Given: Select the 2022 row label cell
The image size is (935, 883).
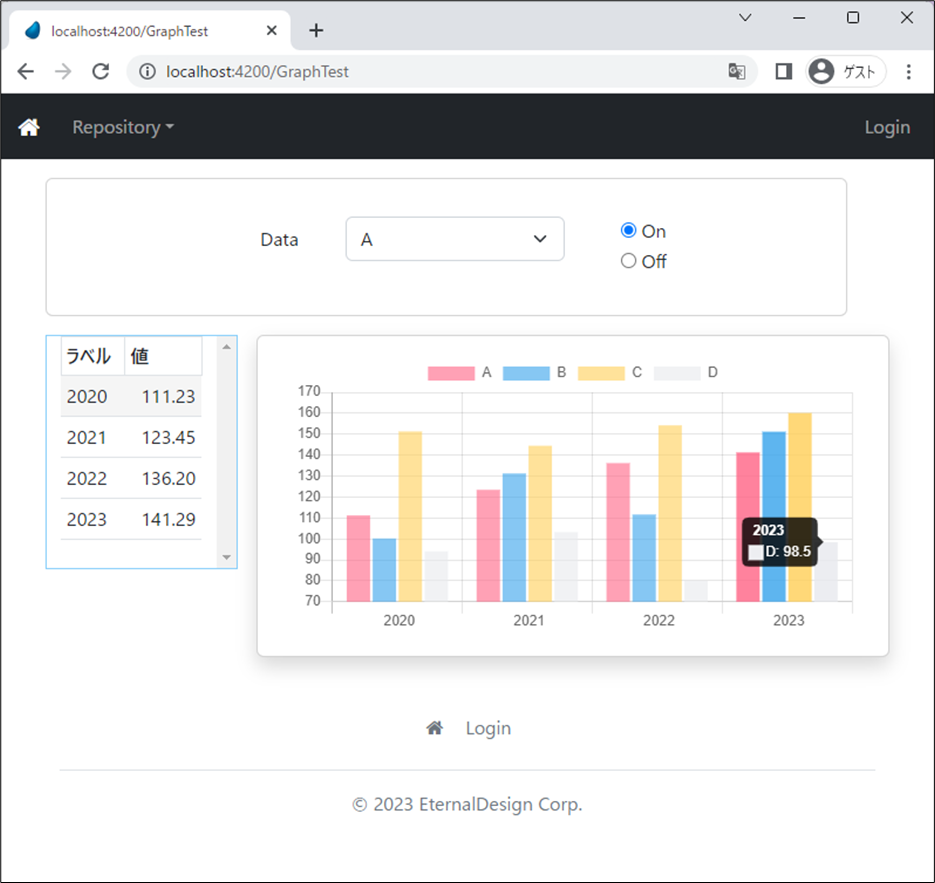Looking at the screenshot, I should click(87, 478).
